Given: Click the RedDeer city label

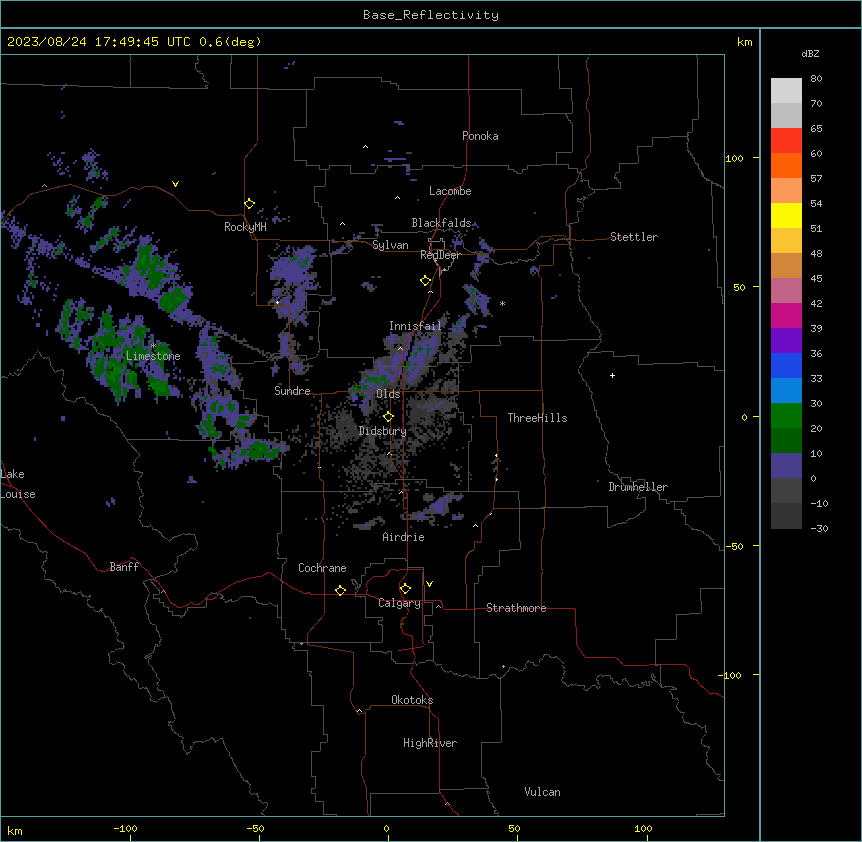Looking at the screenshot, I should click(440, 255).
